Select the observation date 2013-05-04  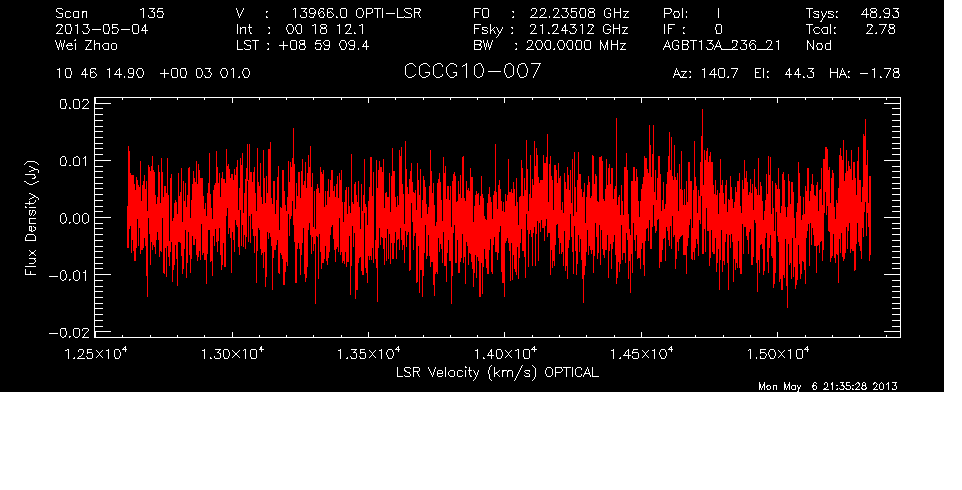(x=101, y=29)
